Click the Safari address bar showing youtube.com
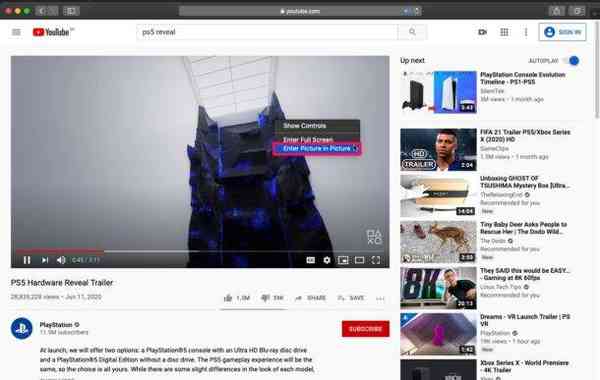The height and width of the screenshot is (380, 600). point(300,11)
